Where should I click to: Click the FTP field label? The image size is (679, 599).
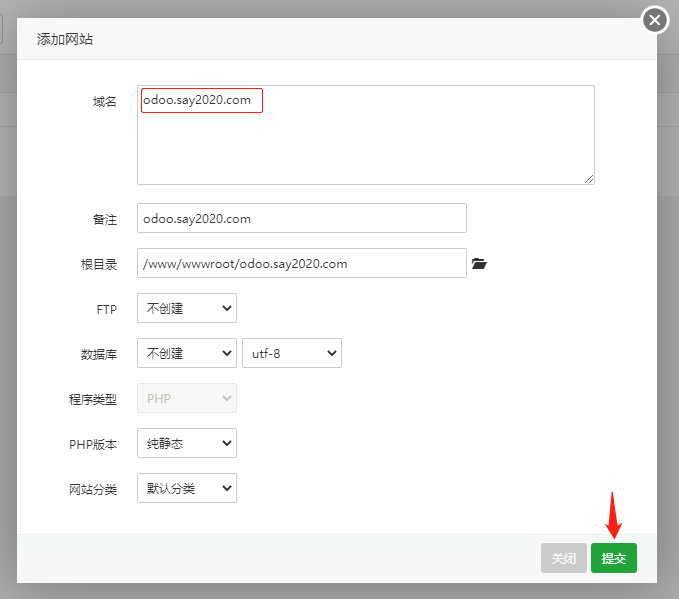(x=107, y=309)
